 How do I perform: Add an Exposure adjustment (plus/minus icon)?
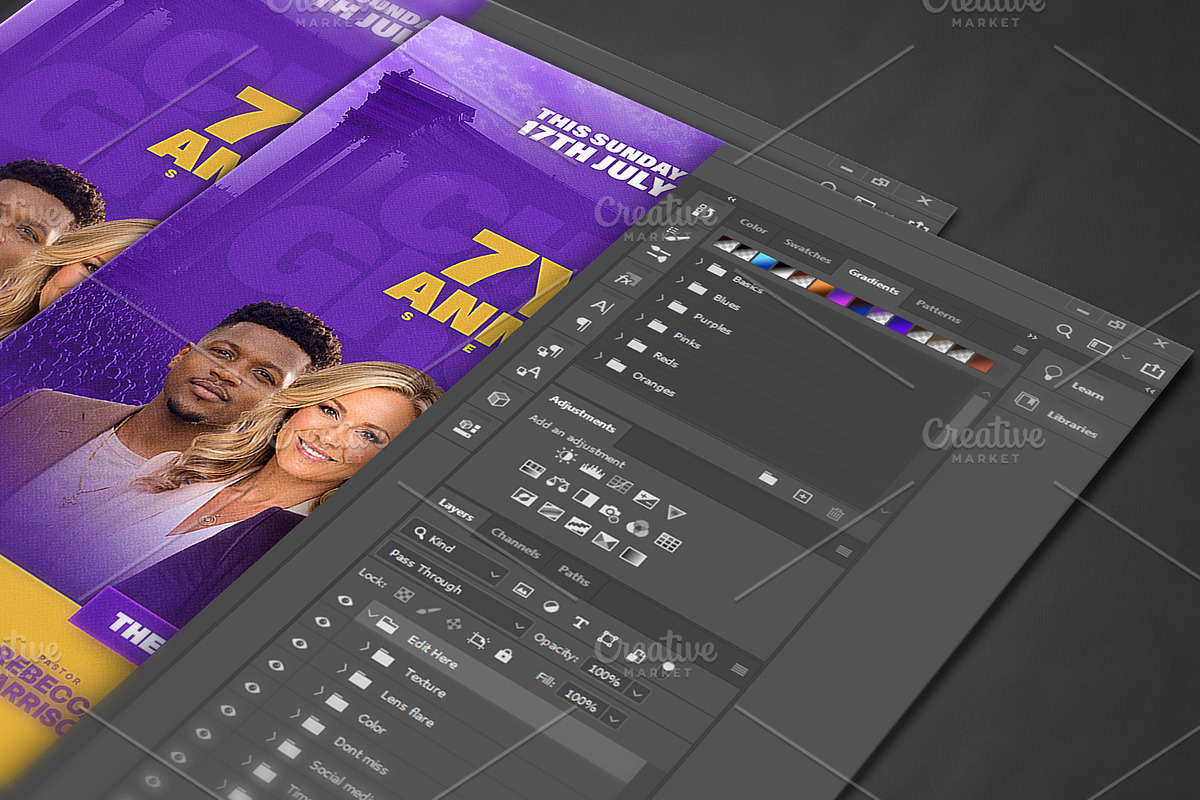point(647,498)
